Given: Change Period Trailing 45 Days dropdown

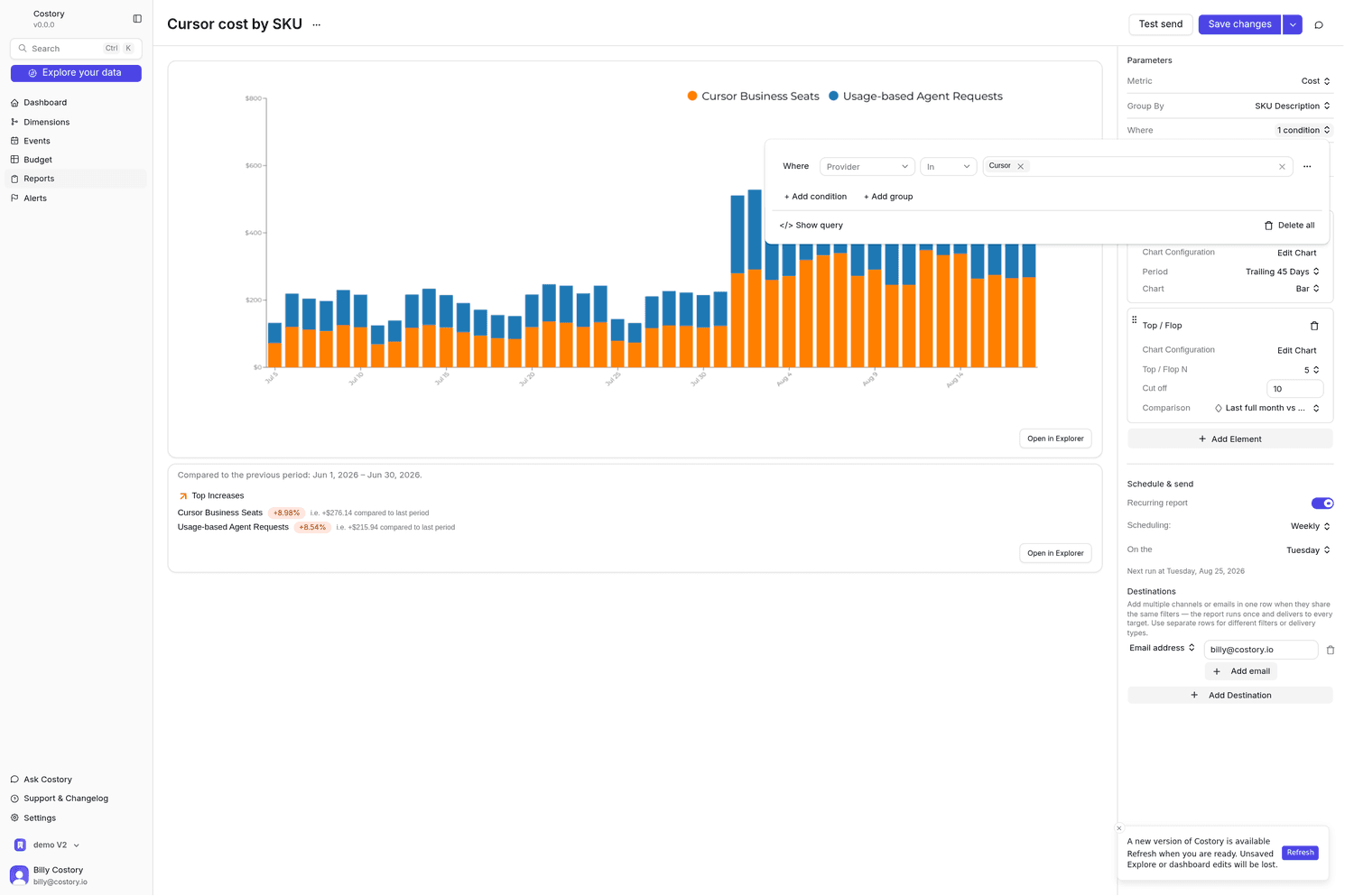Looking at the screenshot, I should (1282, 272).
